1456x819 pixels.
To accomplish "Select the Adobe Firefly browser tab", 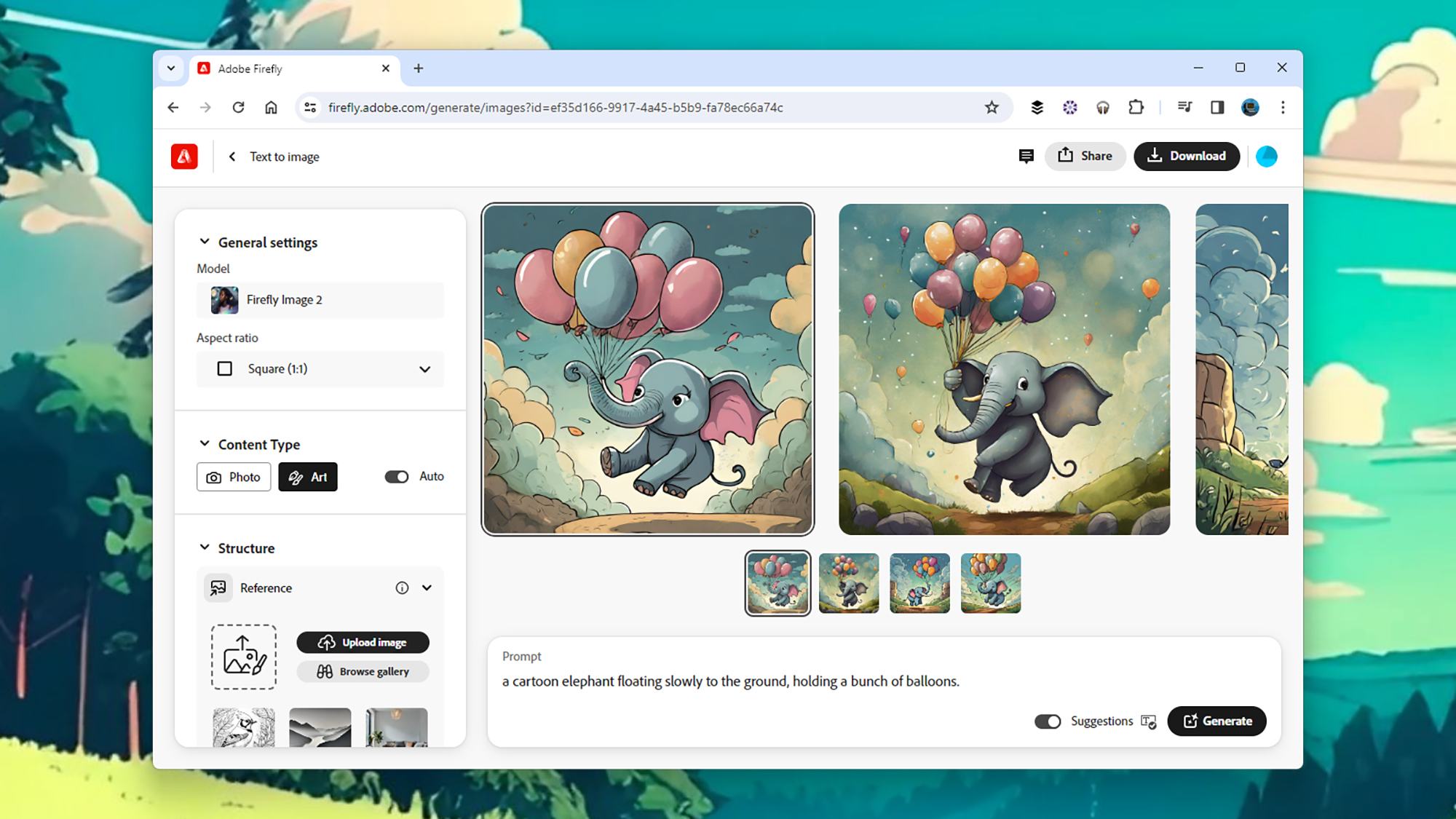I will point(284,68).
